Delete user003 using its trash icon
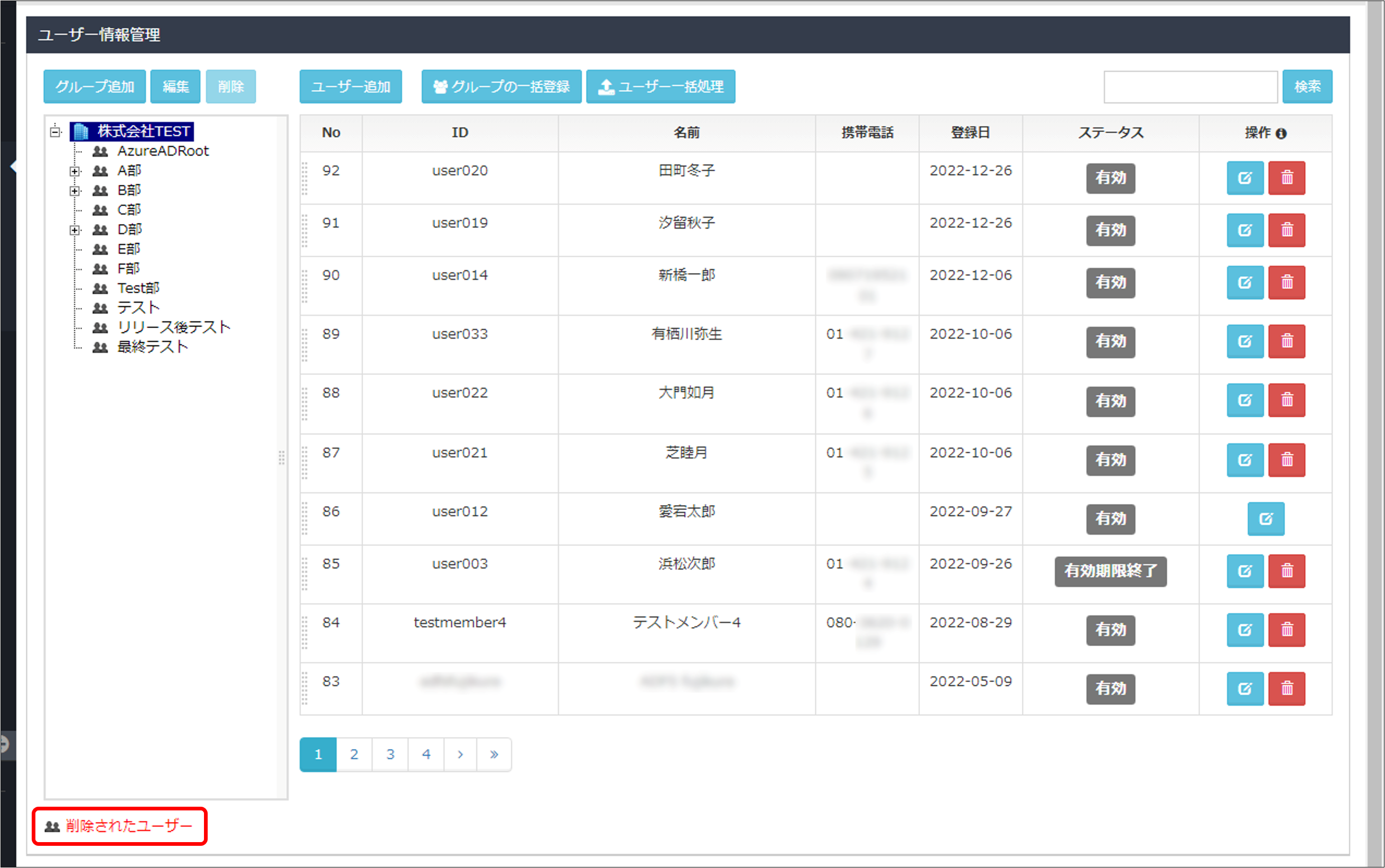The width and height of the screenshot is (1385, 868). point(1287,571)
